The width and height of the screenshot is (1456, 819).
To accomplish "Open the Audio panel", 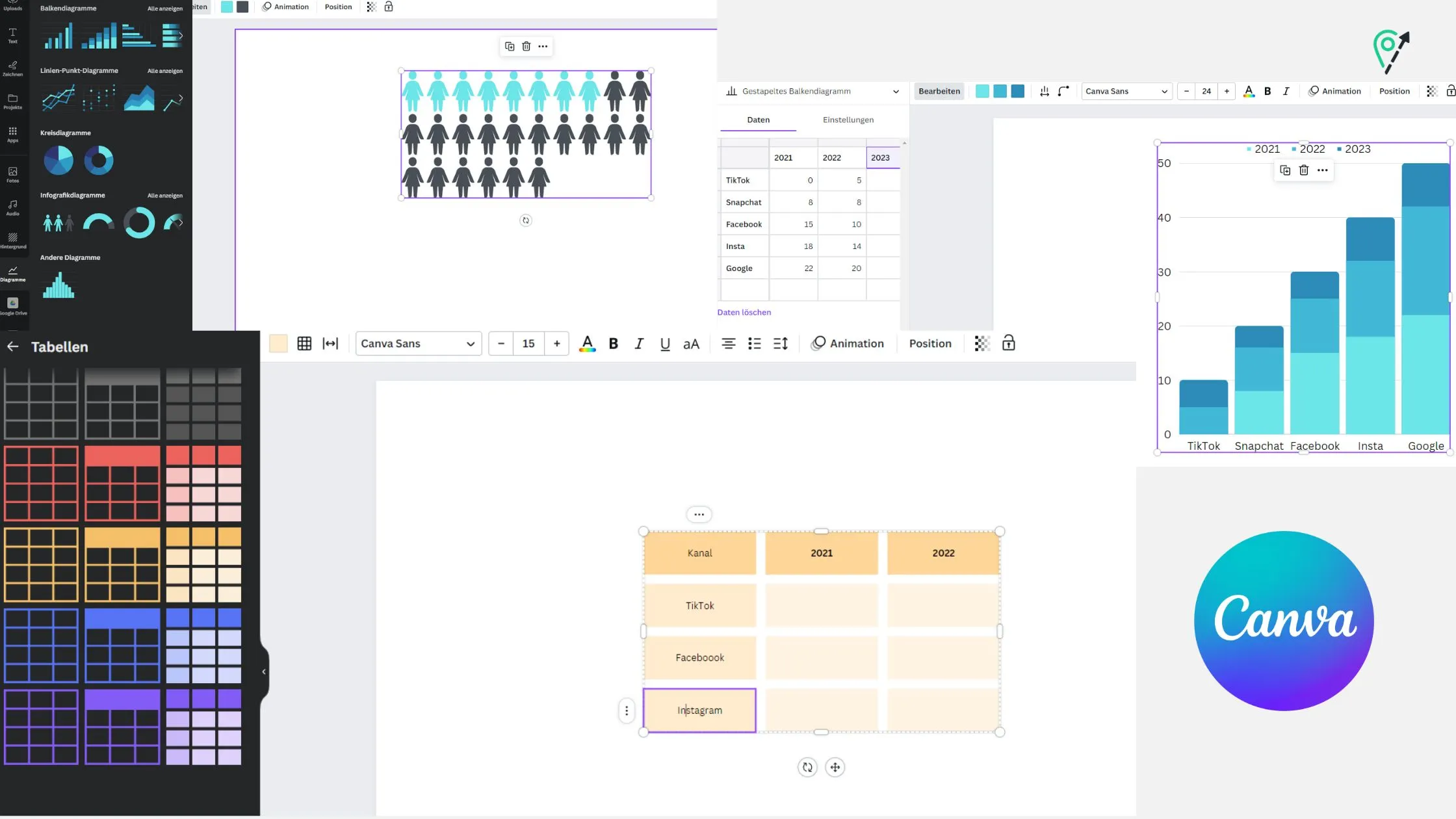I will (12, 208).
